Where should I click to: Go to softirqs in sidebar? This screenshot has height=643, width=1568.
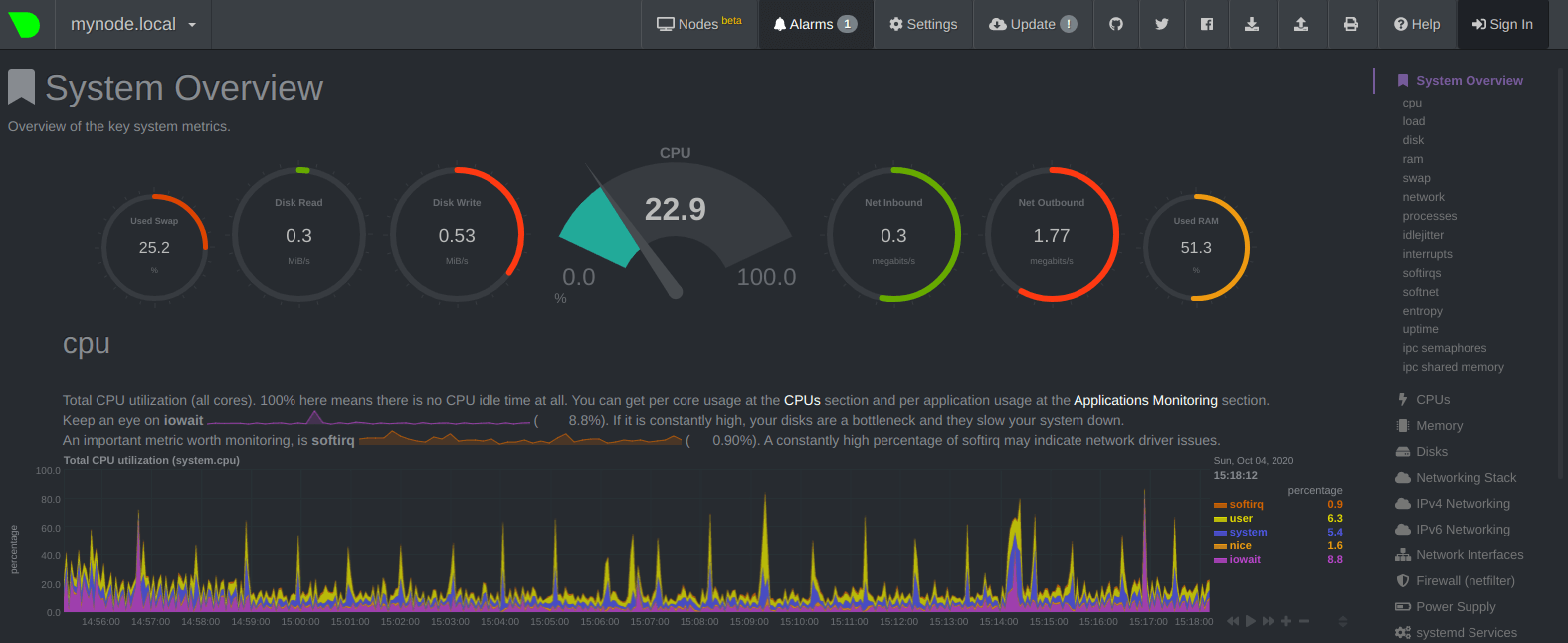point(1422,273)
